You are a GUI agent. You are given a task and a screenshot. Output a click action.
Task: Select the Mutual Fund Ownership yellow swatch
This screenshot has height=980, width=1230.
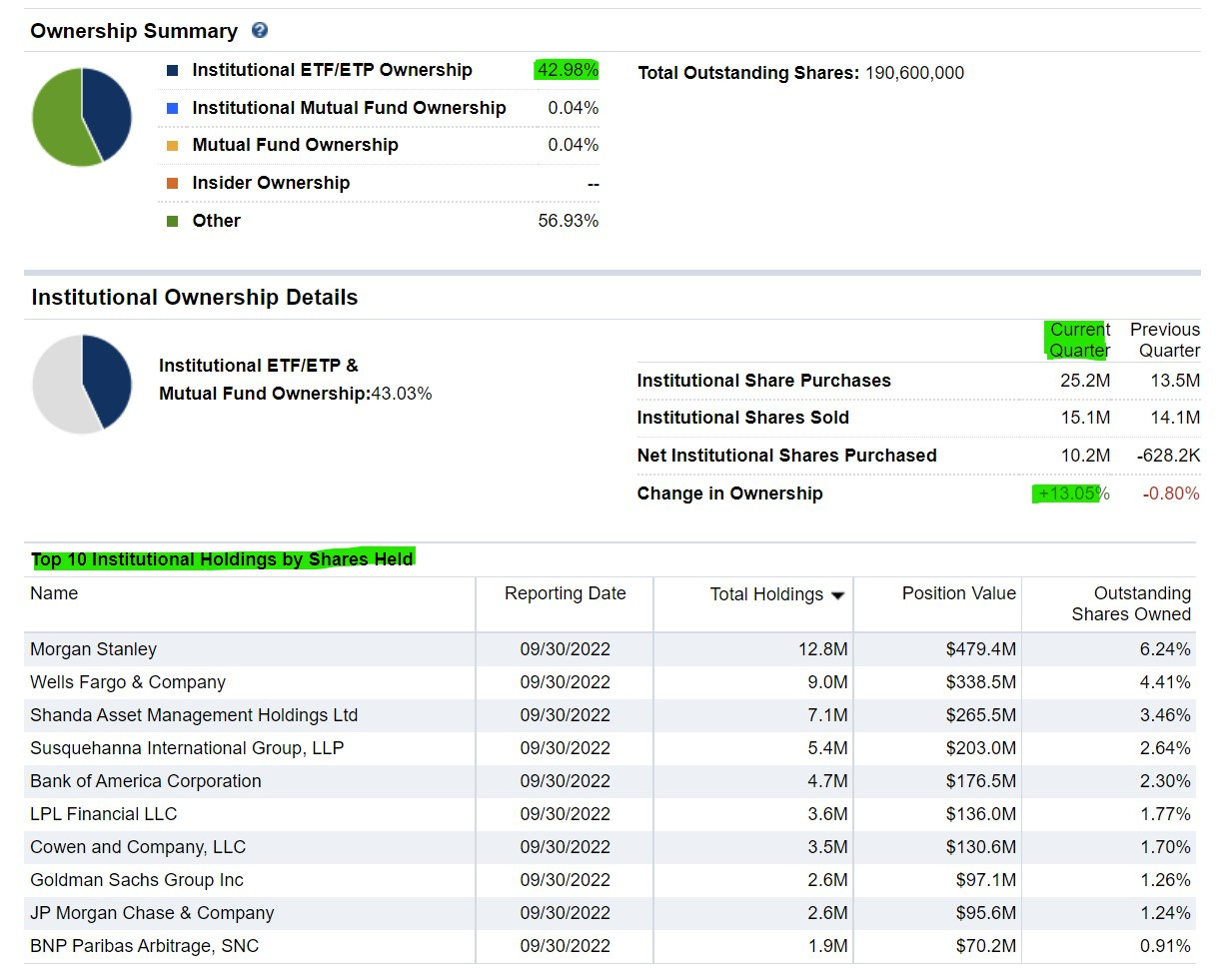[x=172, y=146]
